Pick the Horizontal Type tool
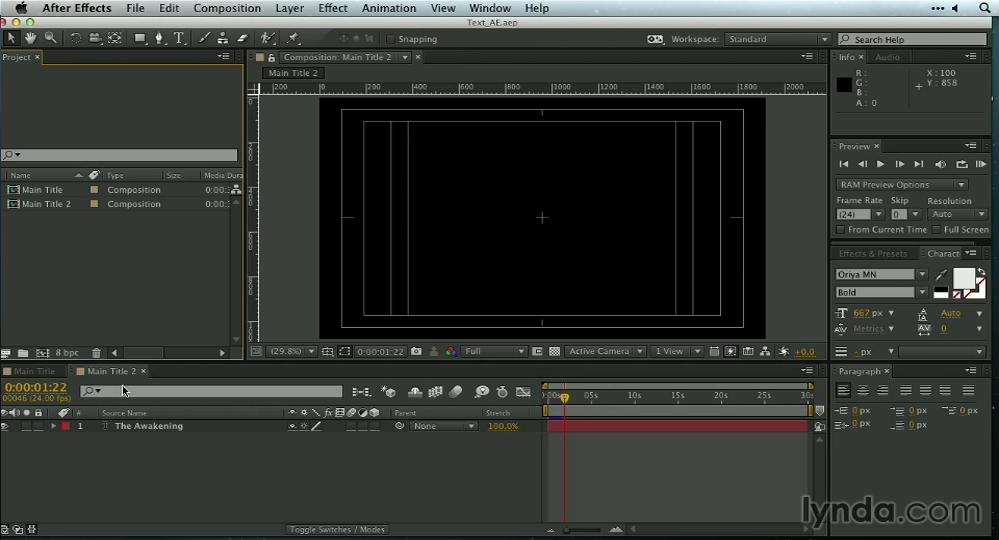The width and height of the screenshot is (999, 540). 179,38
